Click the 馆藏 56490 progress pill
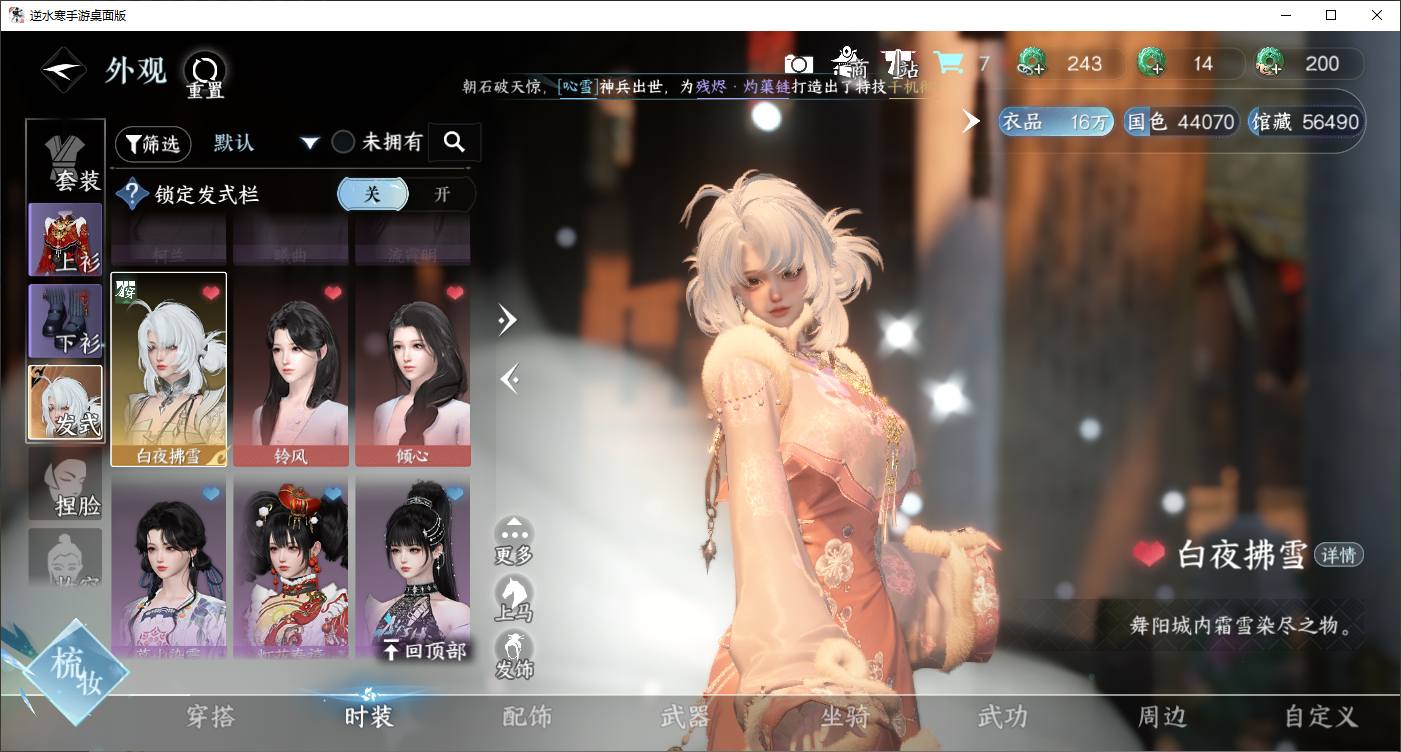 pyautogui.click(x=1305, y=122)
